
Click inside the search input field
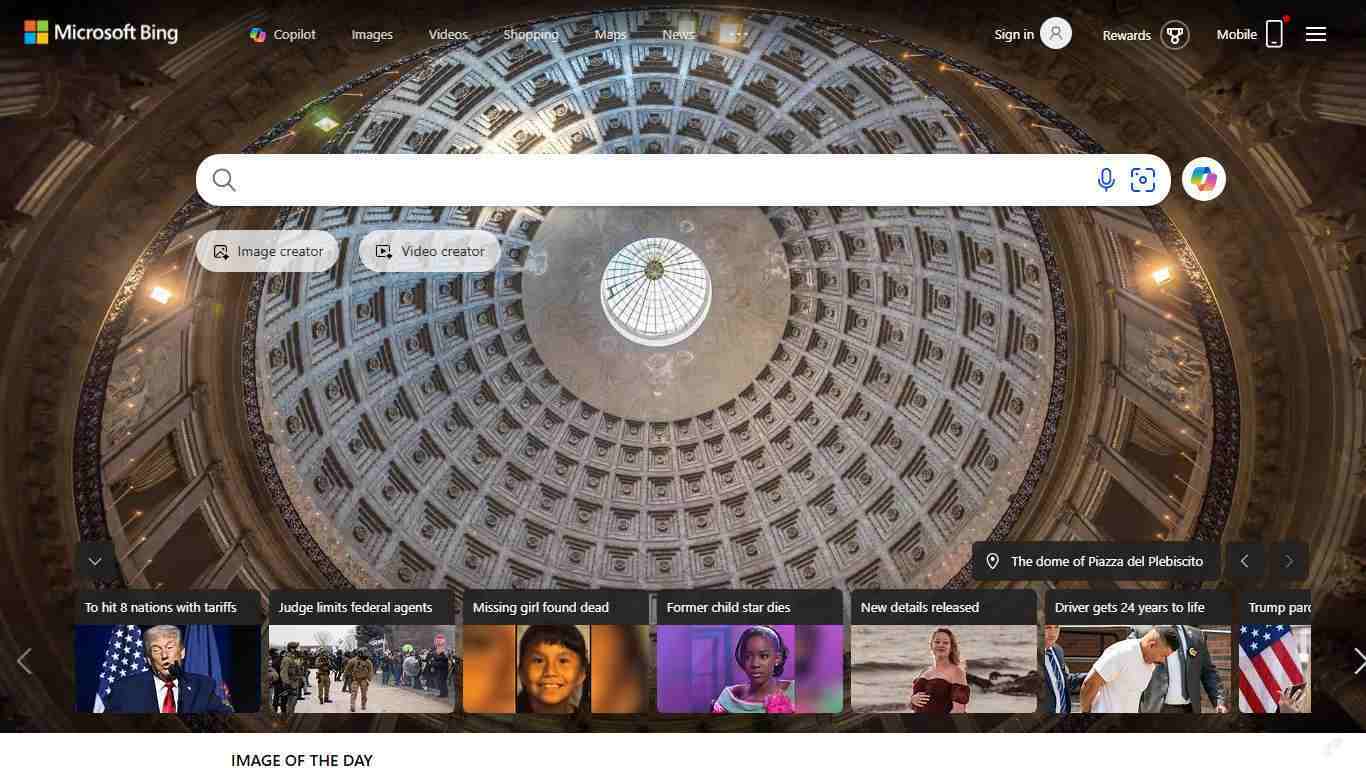(x=650, y=180)
